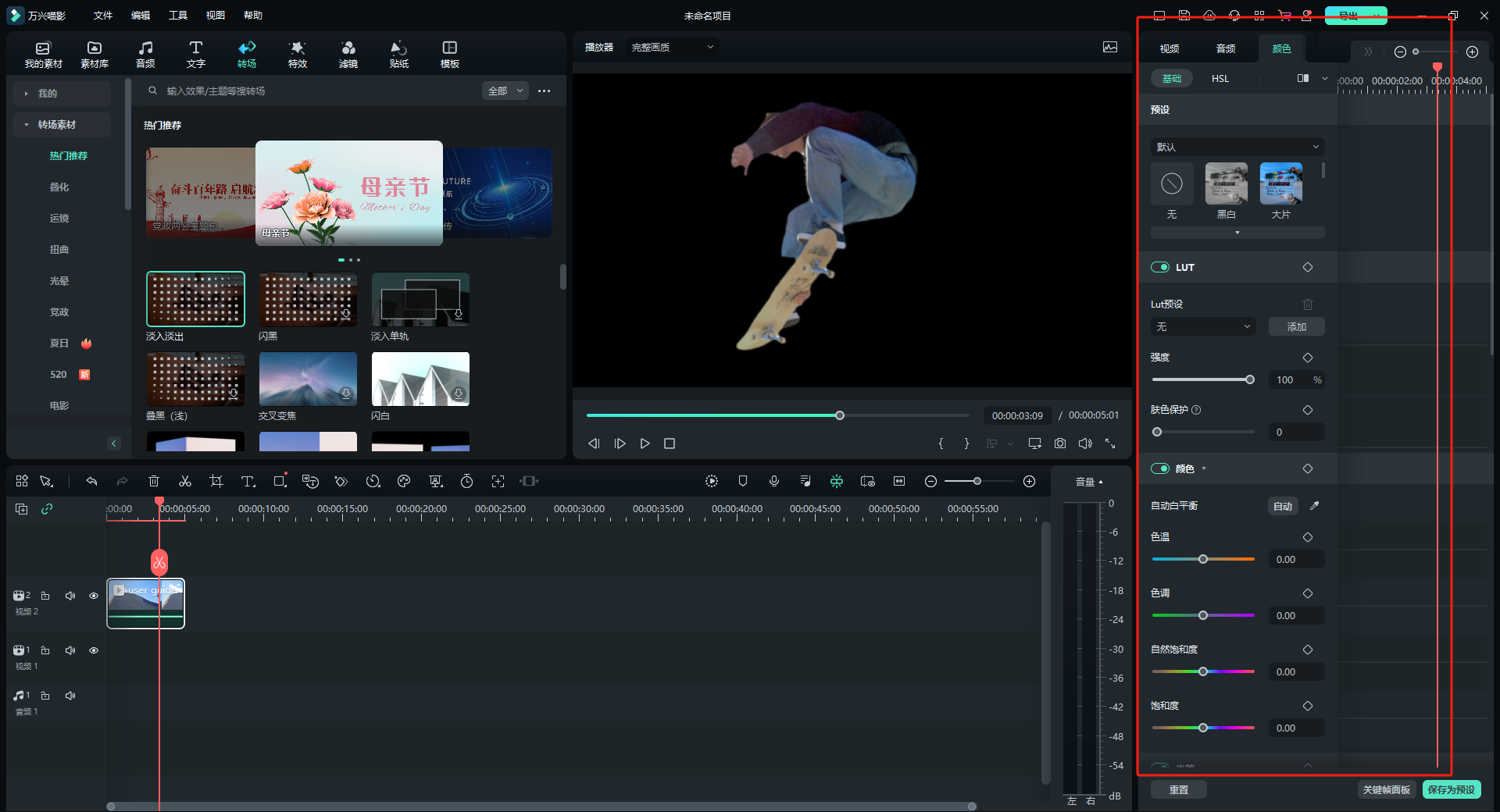
Task: Click the undo arrow in timeline toolbar
Action: point(91,482)
